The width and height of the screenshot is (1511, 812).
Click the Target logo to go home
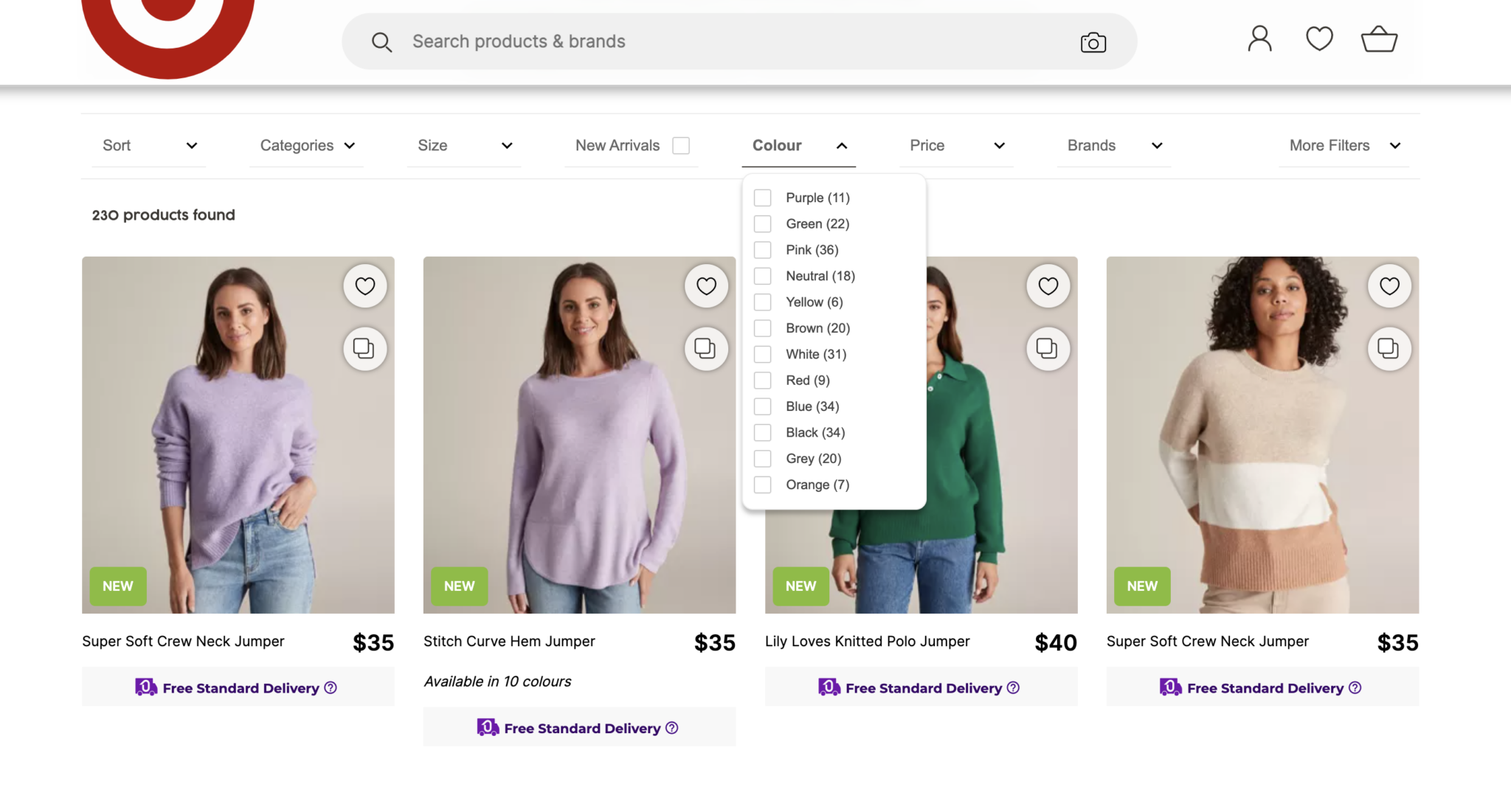coord(168,22)
